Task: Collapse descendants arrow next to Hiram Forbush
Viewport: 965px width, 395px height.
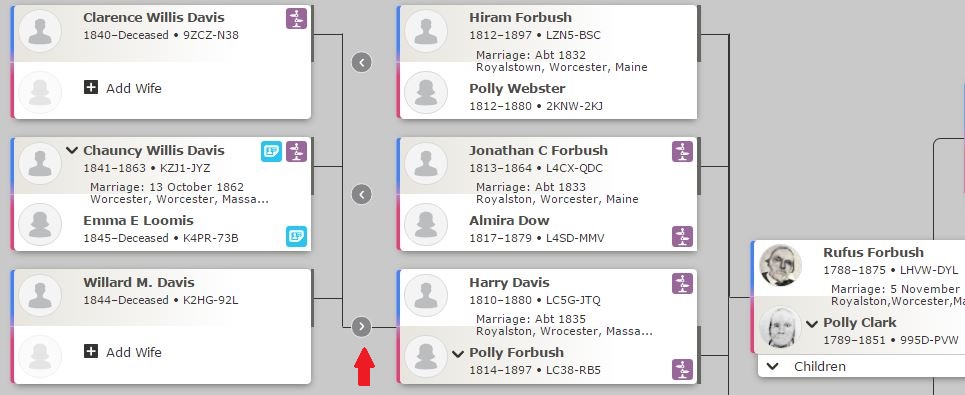Action: (361, 62)
